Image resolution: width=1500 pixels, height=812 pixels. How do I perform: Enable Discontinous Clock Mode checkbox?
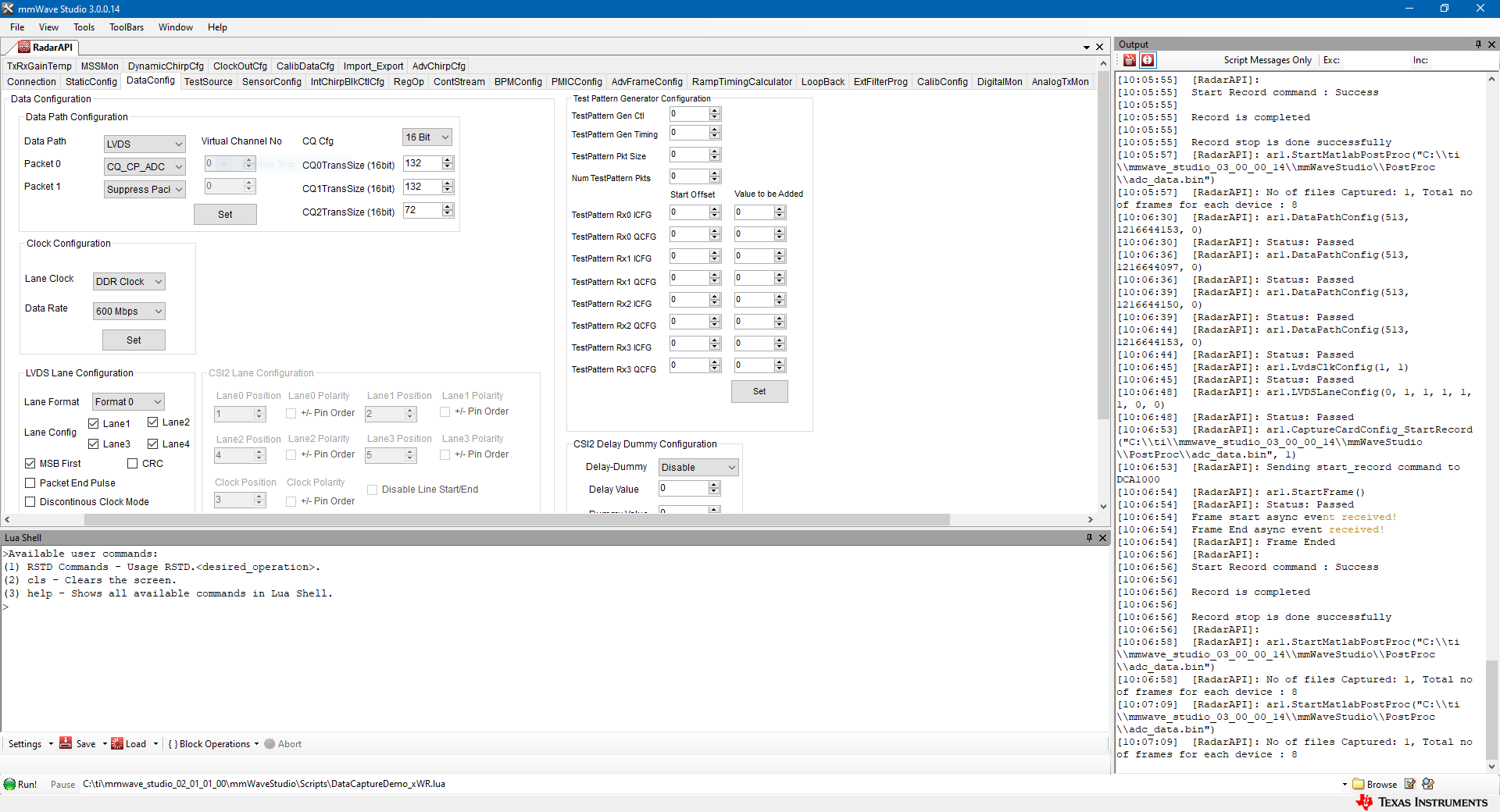tap(30, 501)
